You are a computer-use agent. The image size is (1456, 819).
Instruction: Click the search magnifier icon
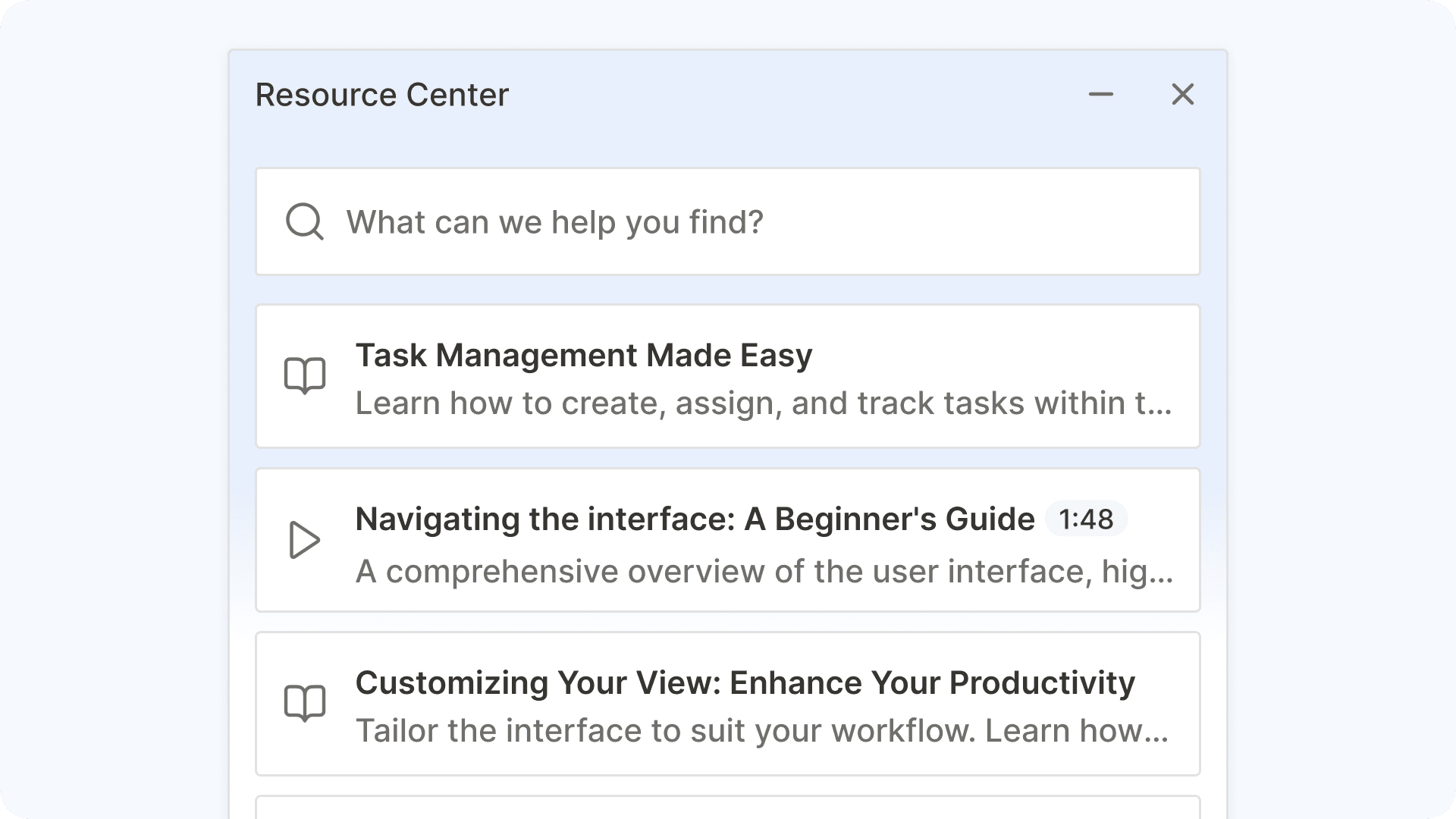304,221
